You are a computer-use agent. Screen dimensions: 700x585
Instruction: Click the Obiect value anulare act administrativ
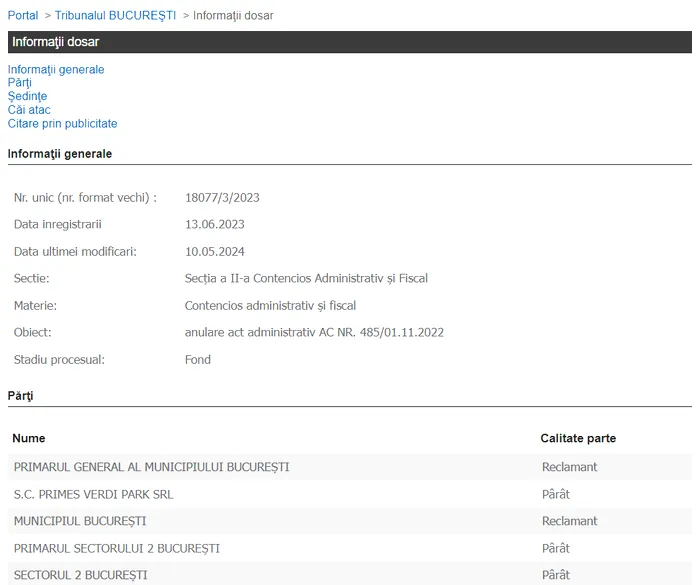314,333
